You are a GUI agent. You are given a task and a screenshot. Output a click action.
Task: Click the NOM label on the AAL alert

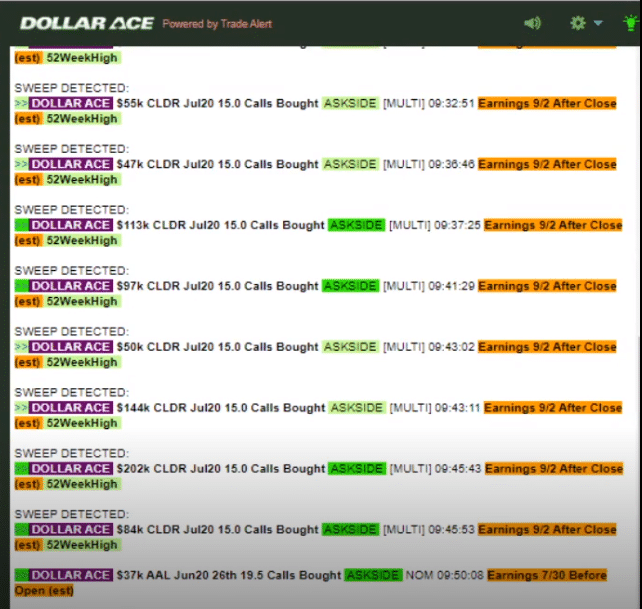point(419,575)
